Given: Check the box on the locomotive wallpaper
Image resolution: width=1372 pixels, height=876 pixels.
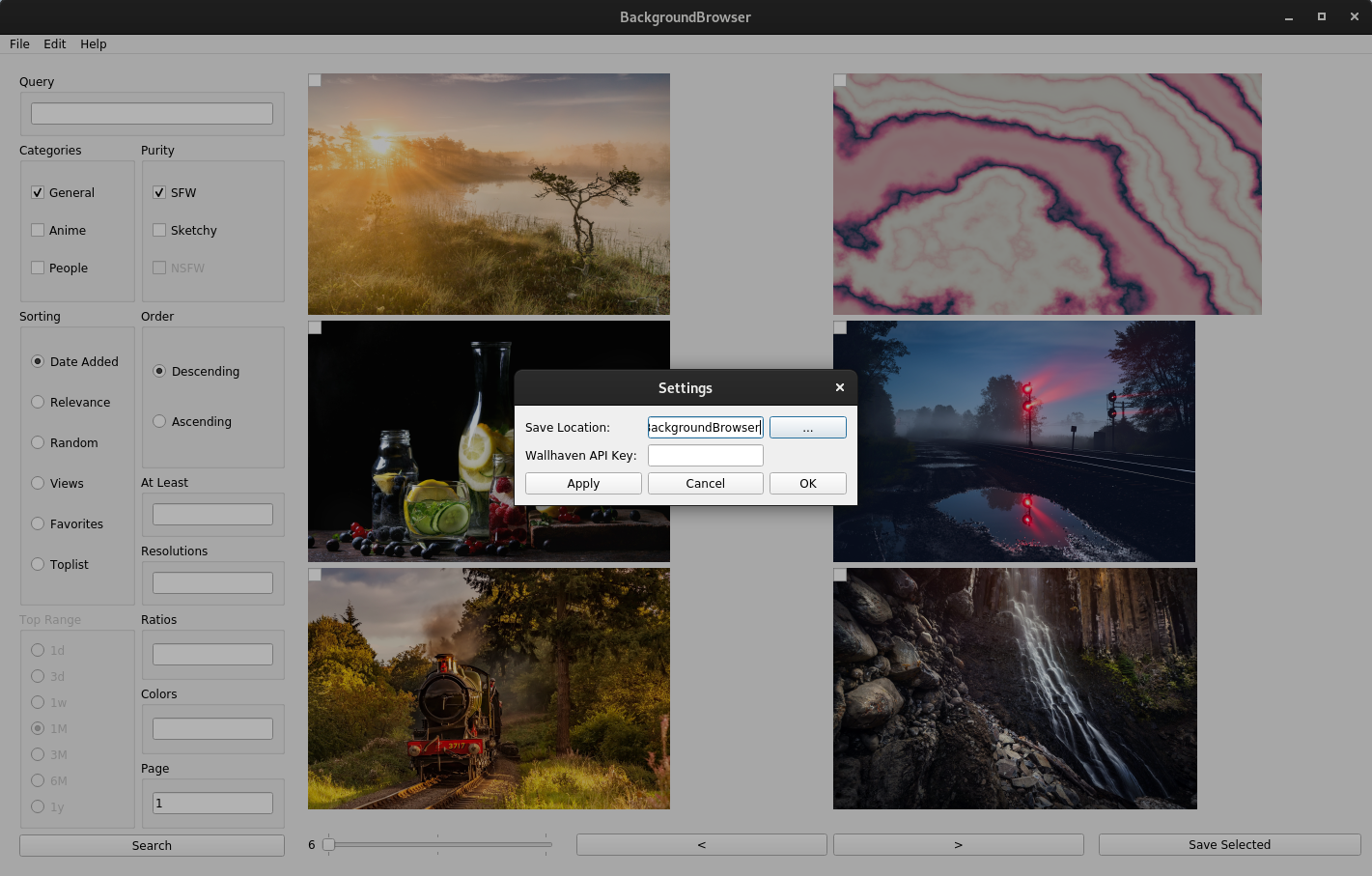Looking at the screenshot, I should click(315, 575).
